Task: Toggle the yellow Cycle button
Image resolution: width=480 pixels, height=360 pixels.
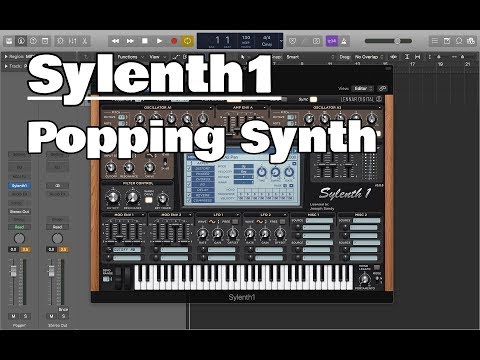Action: click(x=187, y=41)
